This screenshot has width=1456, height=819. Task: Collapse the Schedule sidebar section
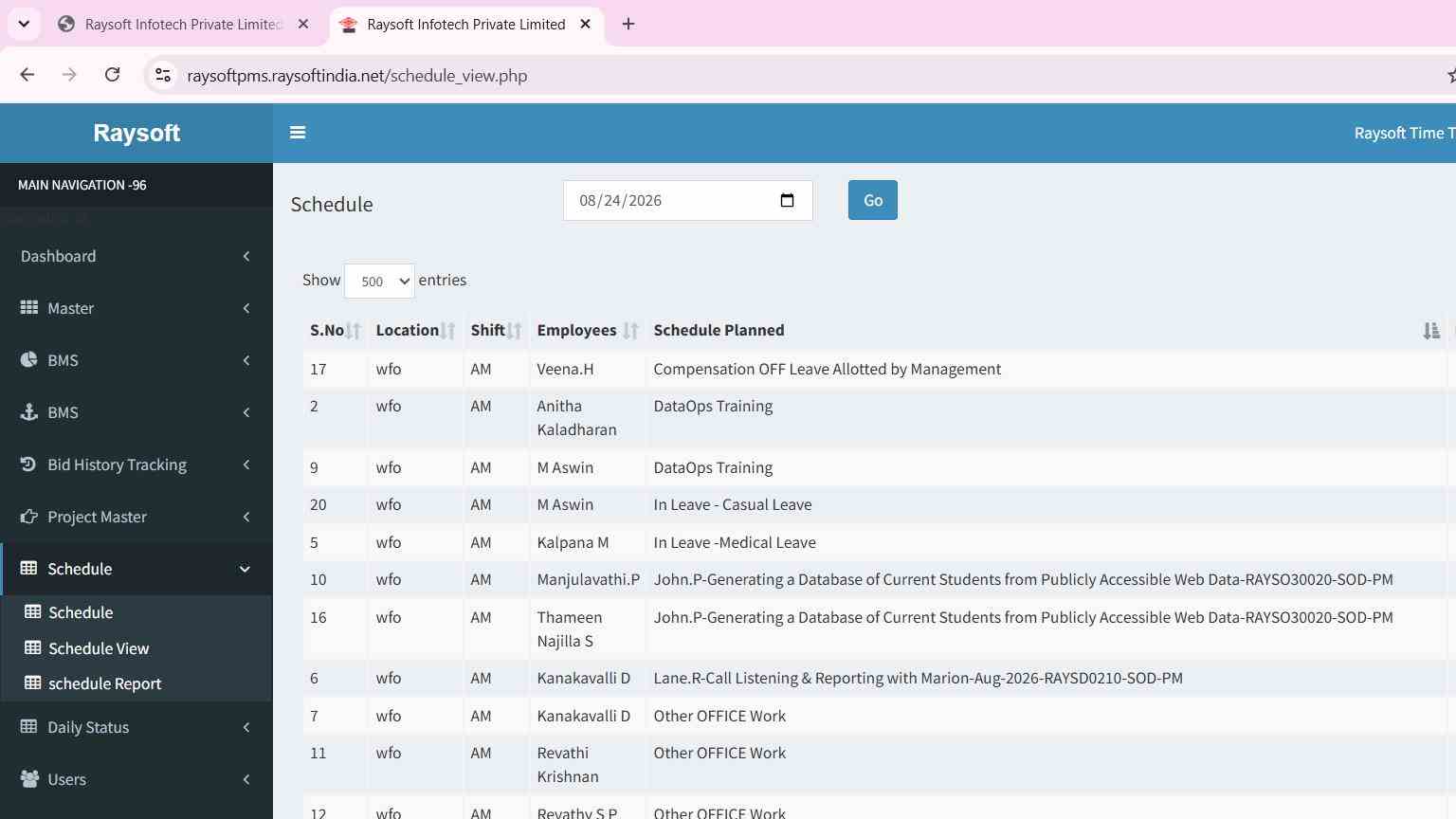(136, 569)
